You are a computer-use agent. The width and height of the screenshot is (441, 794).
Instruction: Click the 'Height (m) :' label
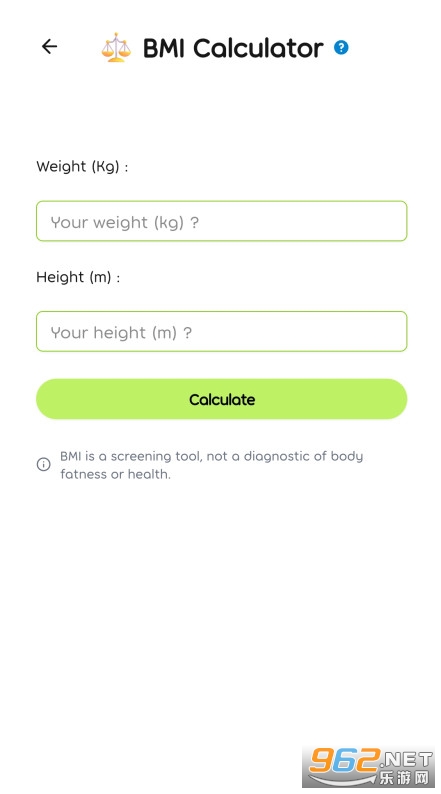point(78,277)
